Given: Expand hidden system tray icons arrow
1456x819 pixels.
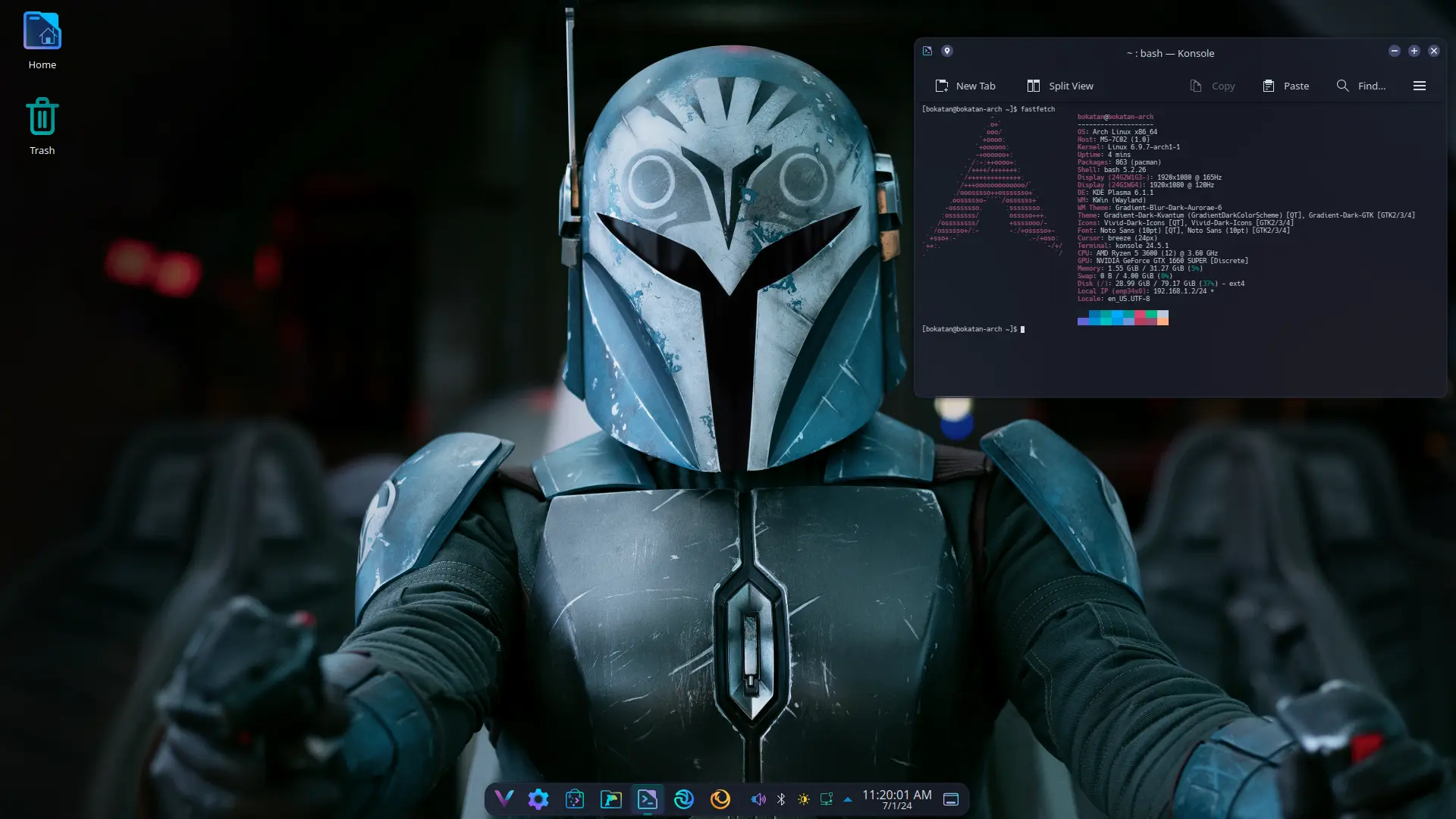Looking at the screenshot, I should tap(848, 799).
